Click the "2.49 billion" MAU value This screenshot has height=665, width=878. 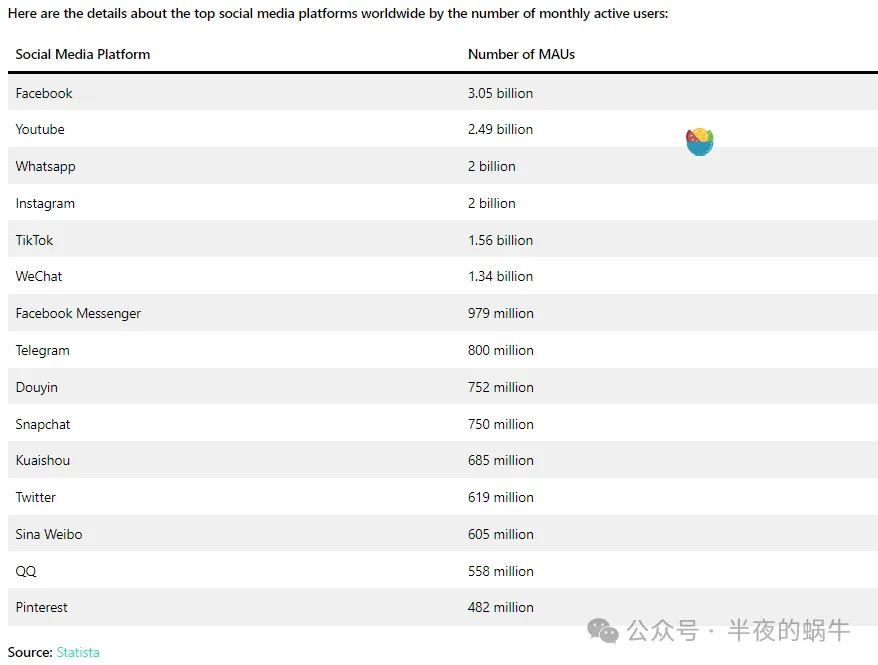pyautogui.click(x=501, y=129)
